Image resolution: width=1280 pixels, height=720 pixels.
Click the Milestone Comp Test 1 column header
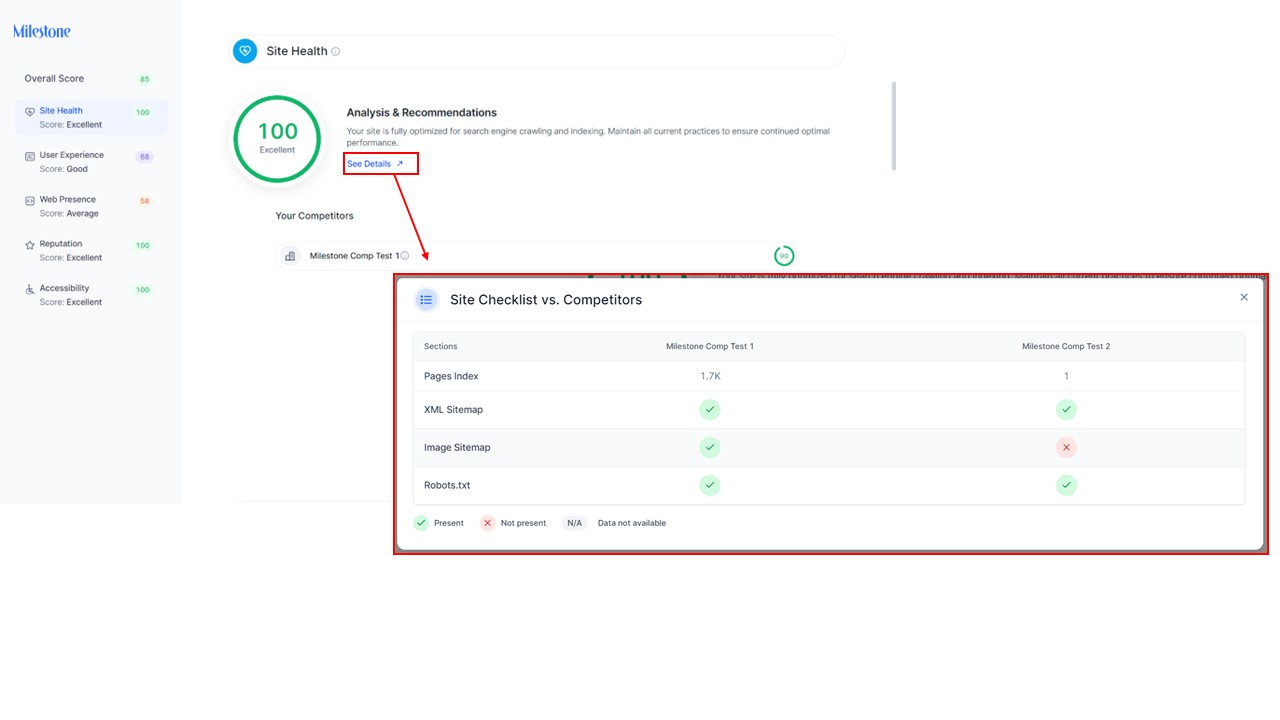710,346
